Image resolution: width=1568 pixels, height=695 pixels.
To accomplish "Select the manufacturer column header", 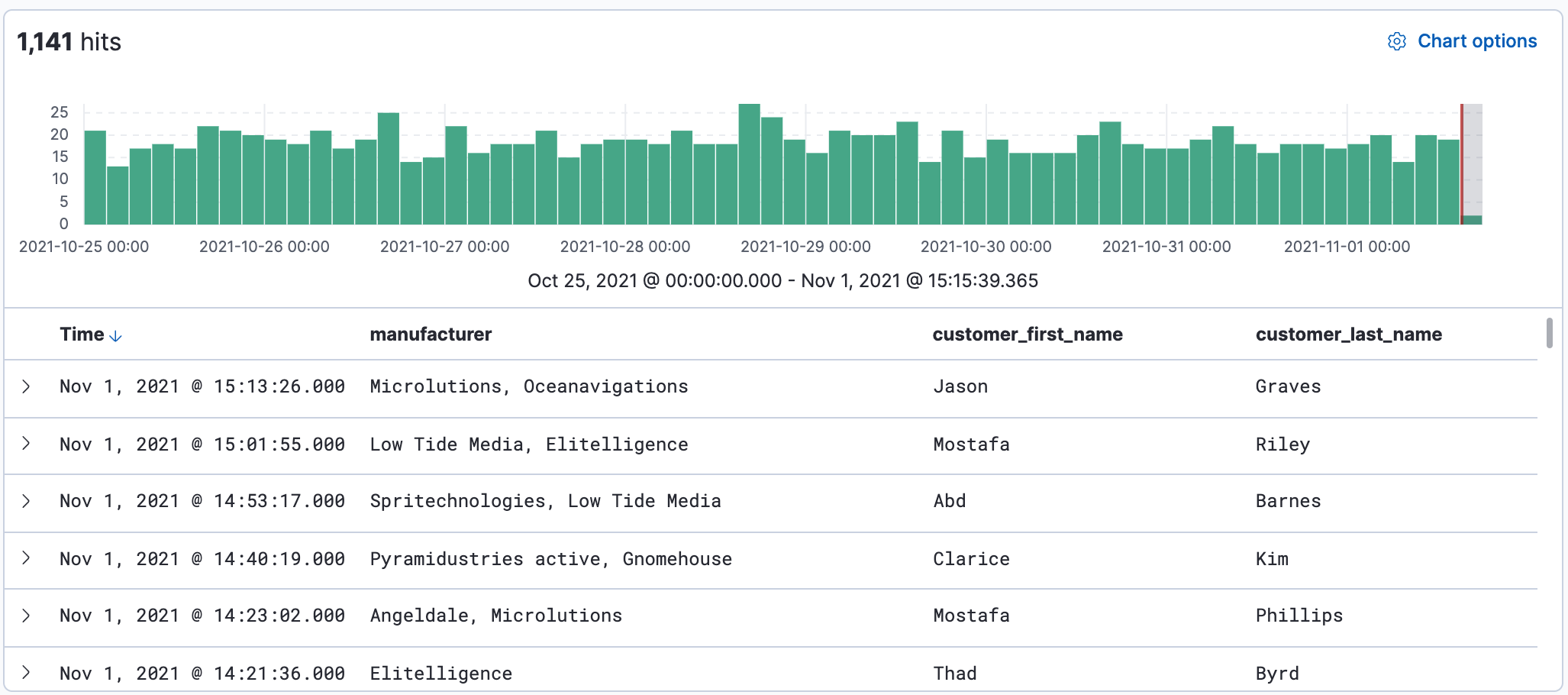I will 431,335.
